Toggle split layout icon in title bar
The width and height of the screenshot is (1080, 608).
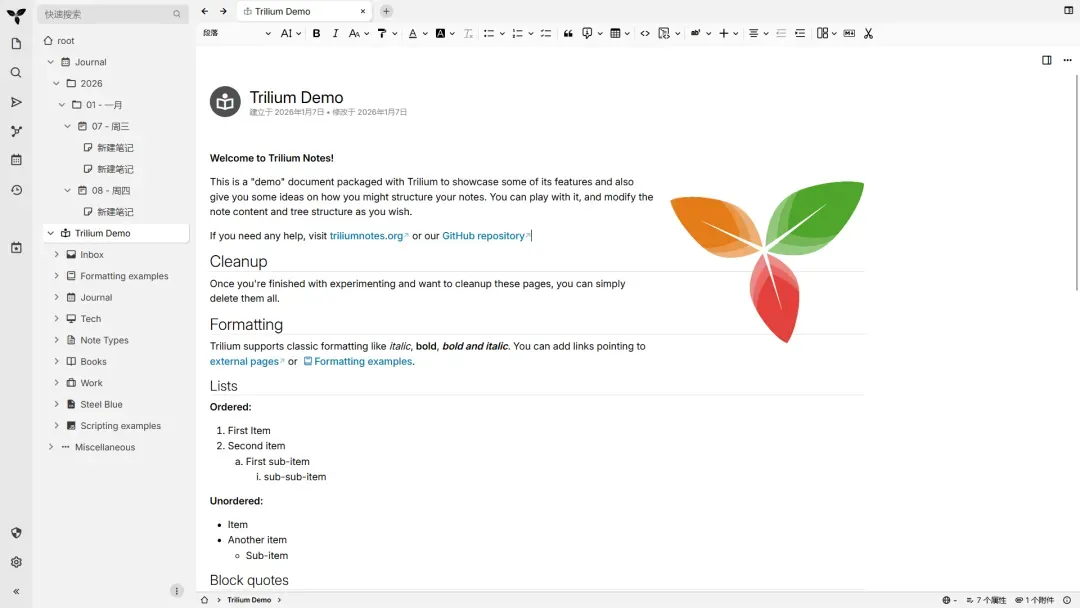click(1068, 10)
